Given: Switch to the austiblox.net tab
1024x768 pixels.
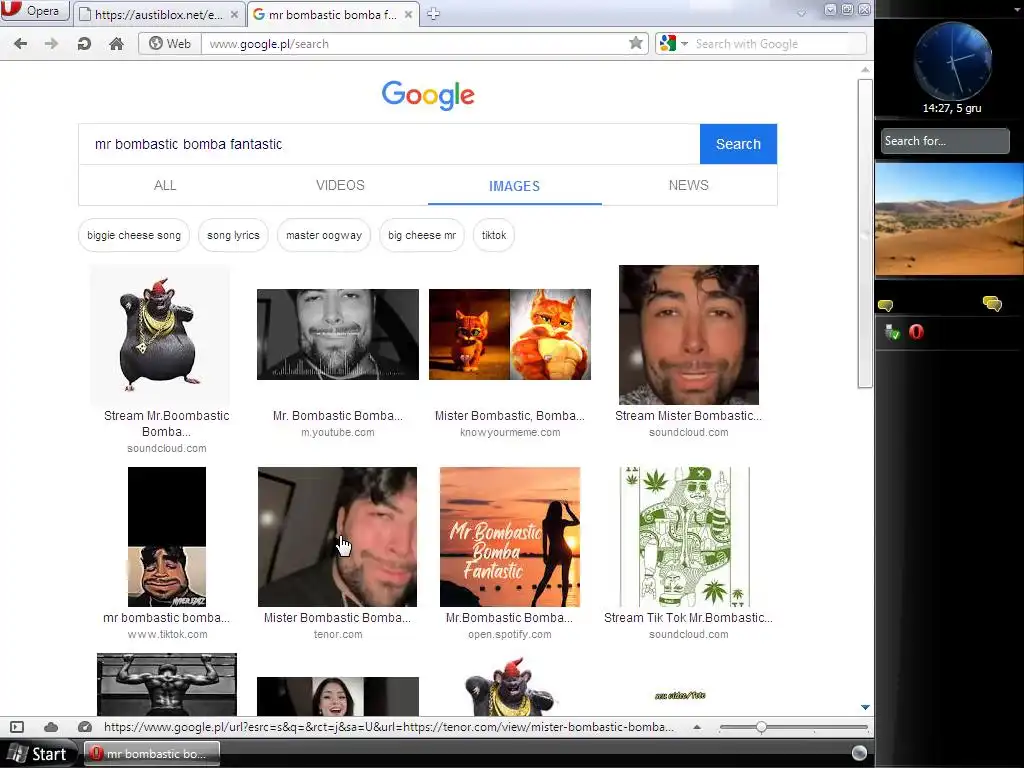Looking at the screenshot, I should [x=159, y=14].
